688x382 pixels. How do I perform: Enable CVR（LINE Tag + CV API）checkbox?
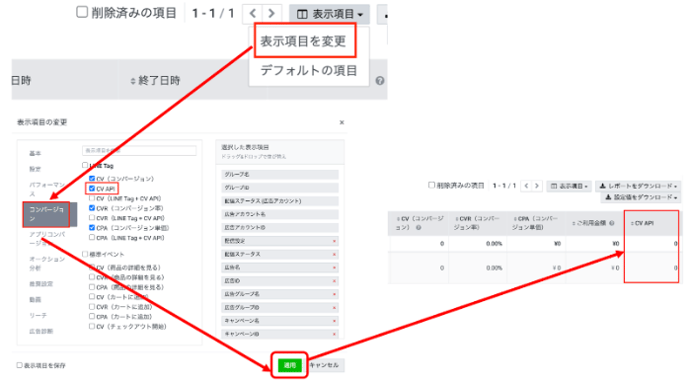[x=92, y=218]
